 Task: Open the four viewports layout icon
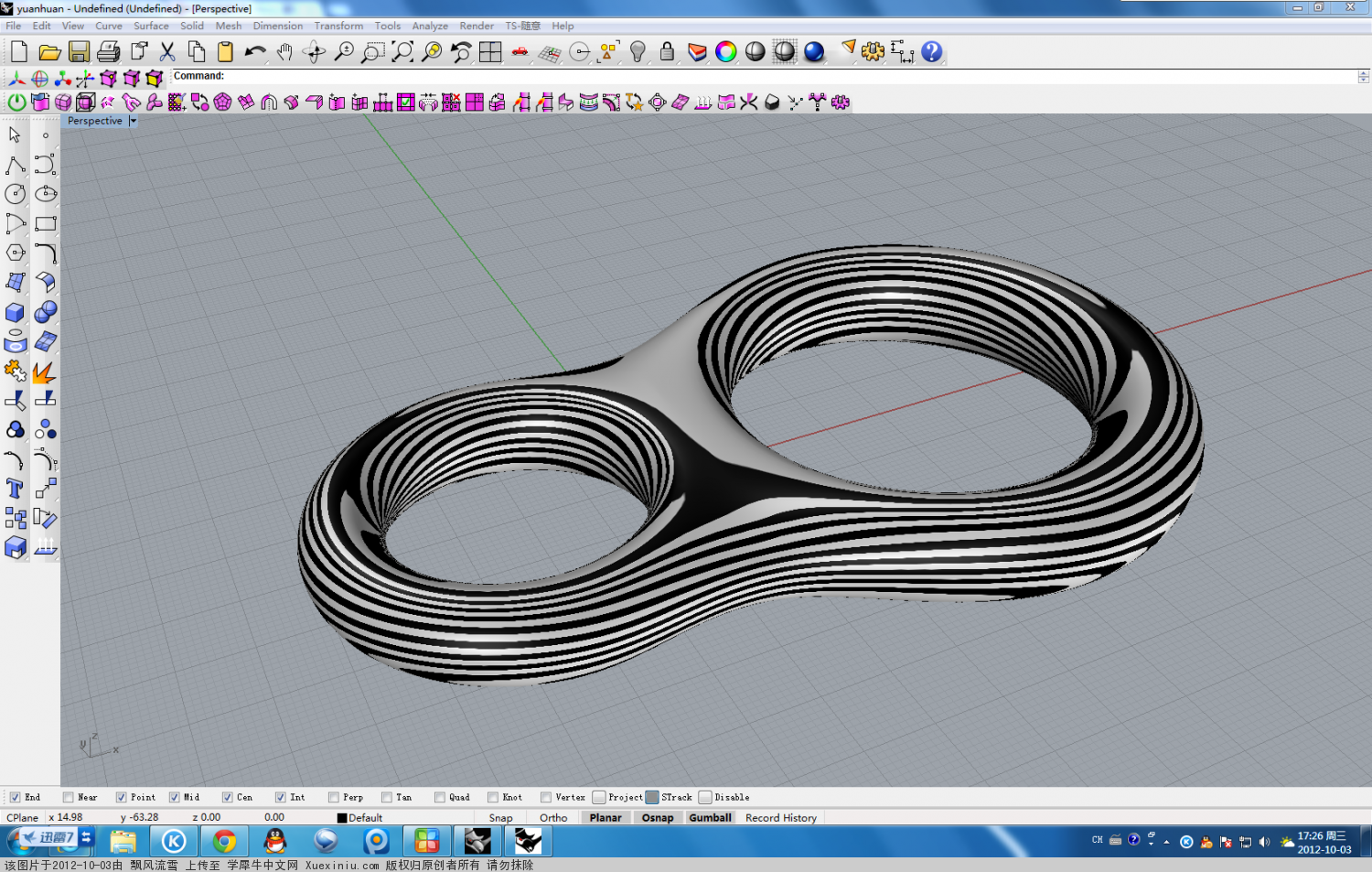tap(490, 52)
